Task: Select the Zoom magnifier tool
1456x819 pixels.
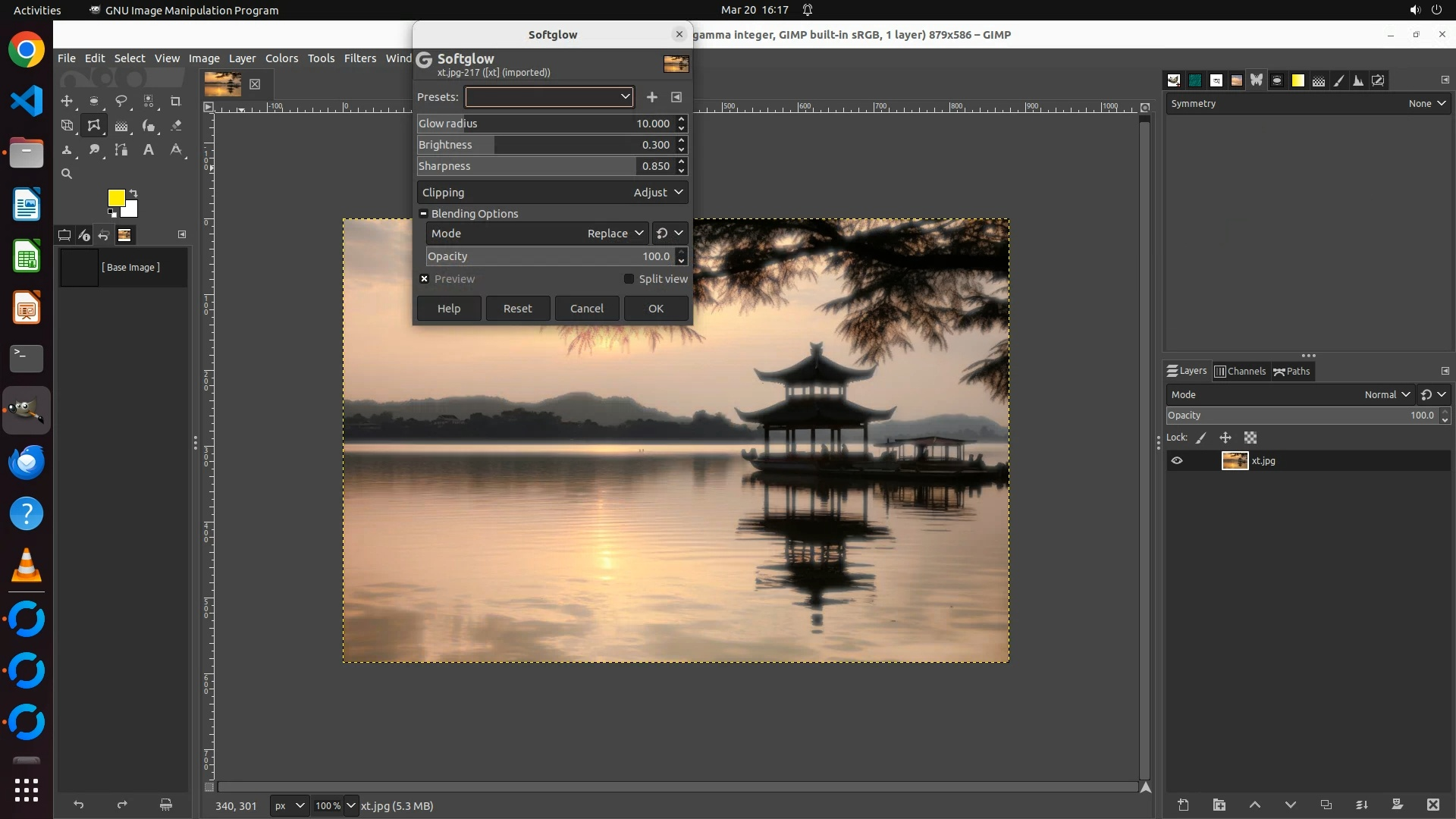Action: tap(67, 174)
